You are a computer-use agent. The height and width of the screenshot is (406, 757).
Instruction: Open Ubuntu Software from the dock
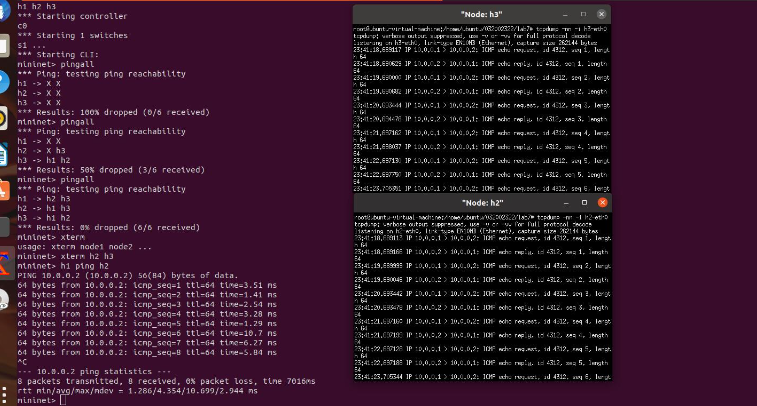(x=4, y=190)
